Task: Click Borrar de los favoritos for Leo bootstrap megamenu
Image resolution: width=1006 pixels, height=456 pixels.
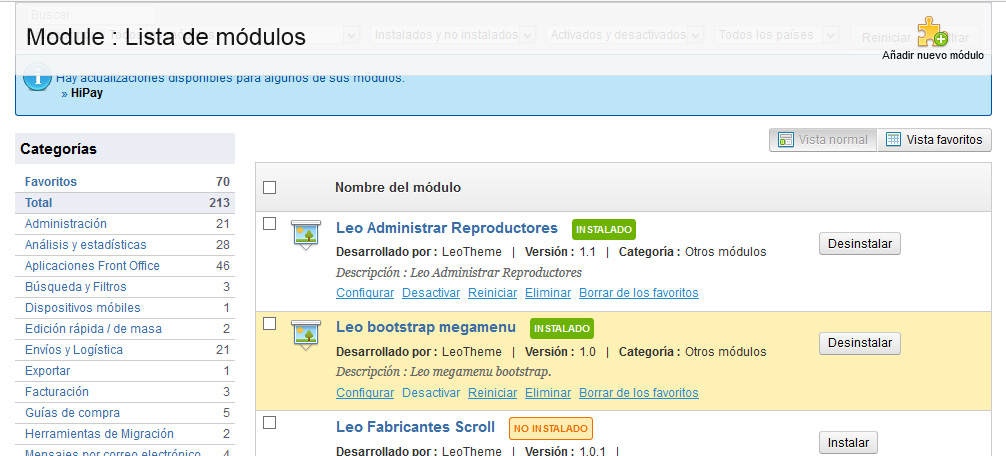Action: pos(639,393)
